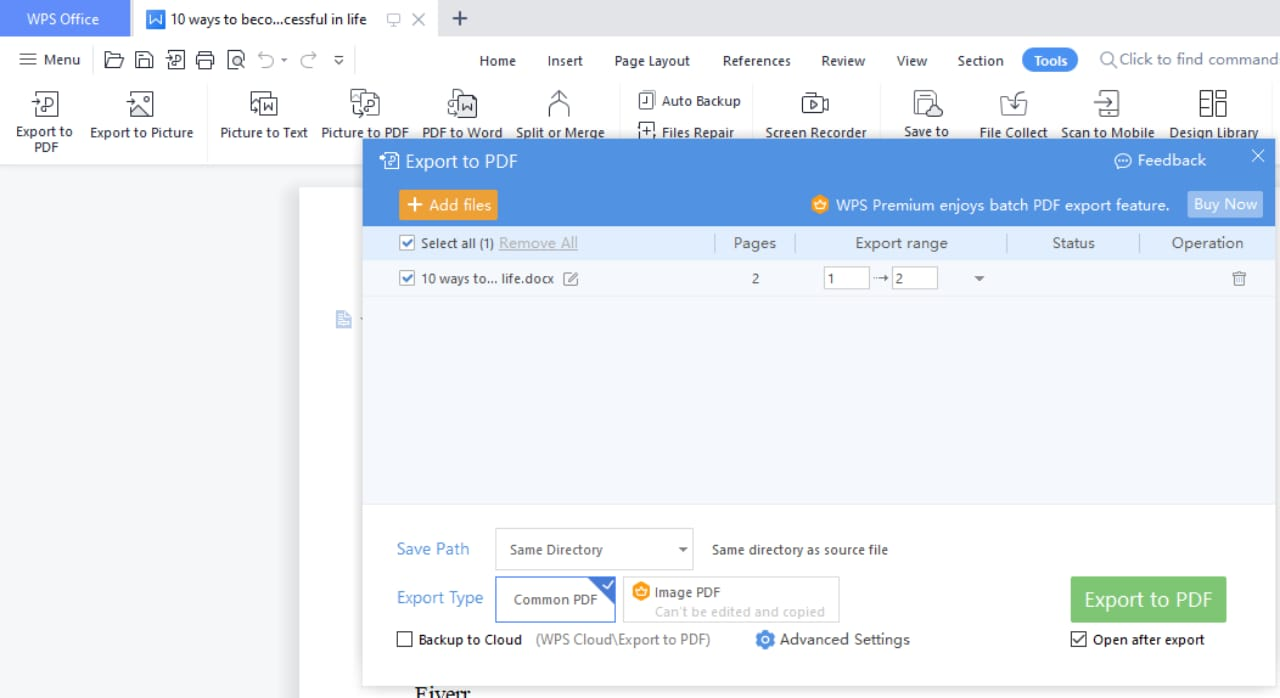Viewport: 1280px width, 698px height.
Task: Open the Design Library
Action: pyautogui.click(x=1213, y=112)
